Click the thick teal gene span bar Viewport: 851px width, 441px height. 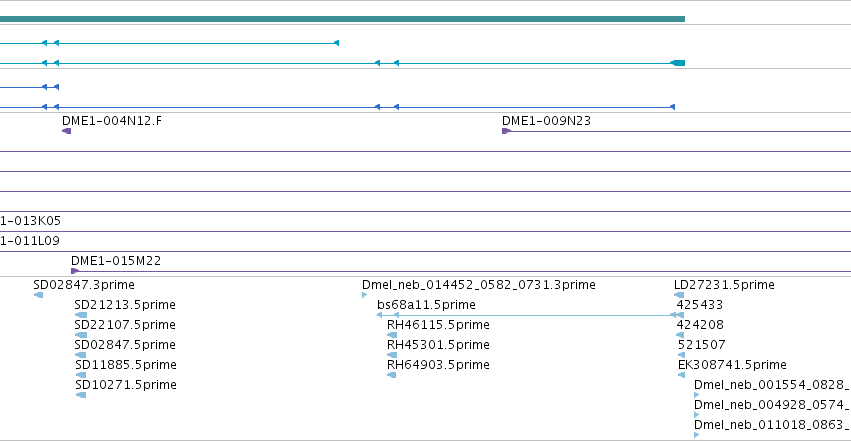click(x=342, y=19)
